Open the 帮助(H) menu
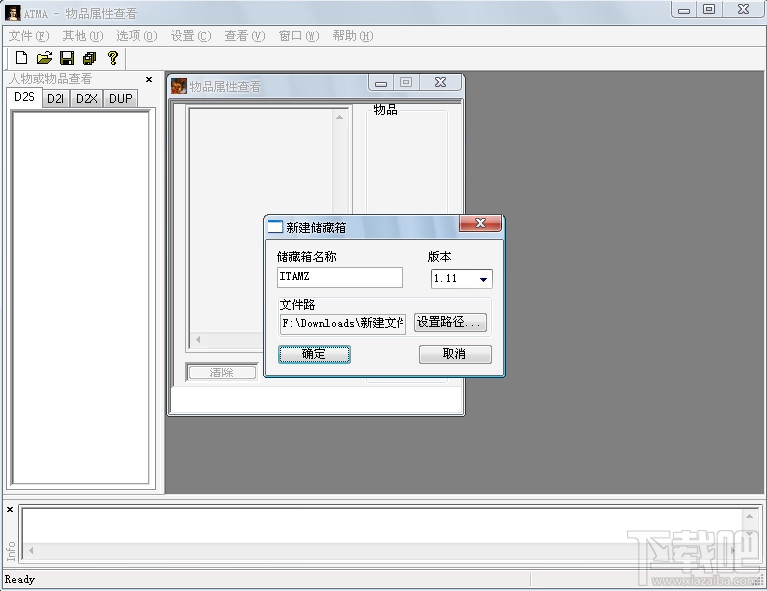 (x=353, y=36)
